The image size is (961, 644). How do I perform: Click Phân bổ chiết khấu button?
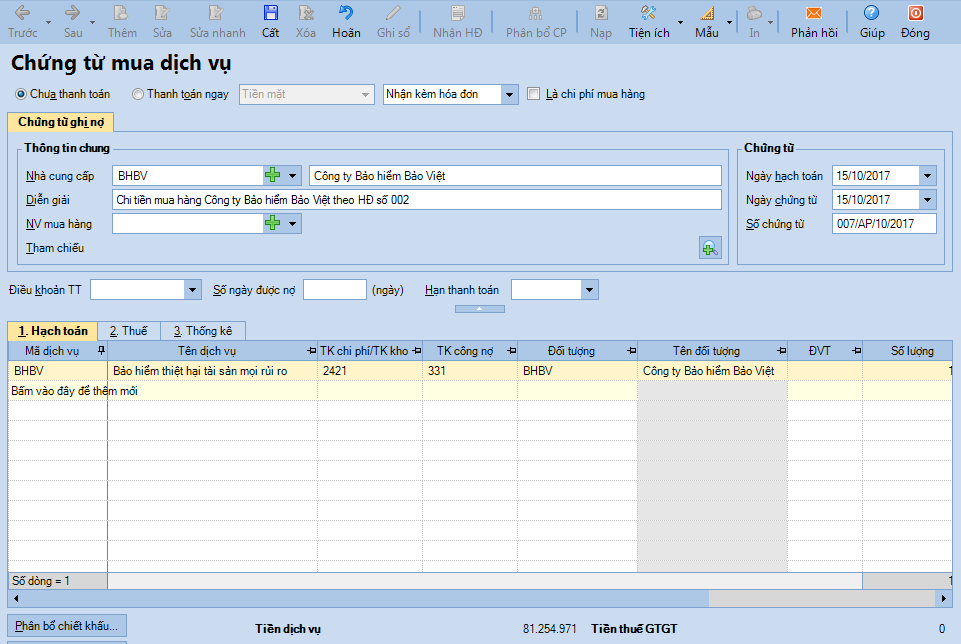(67, 626)
